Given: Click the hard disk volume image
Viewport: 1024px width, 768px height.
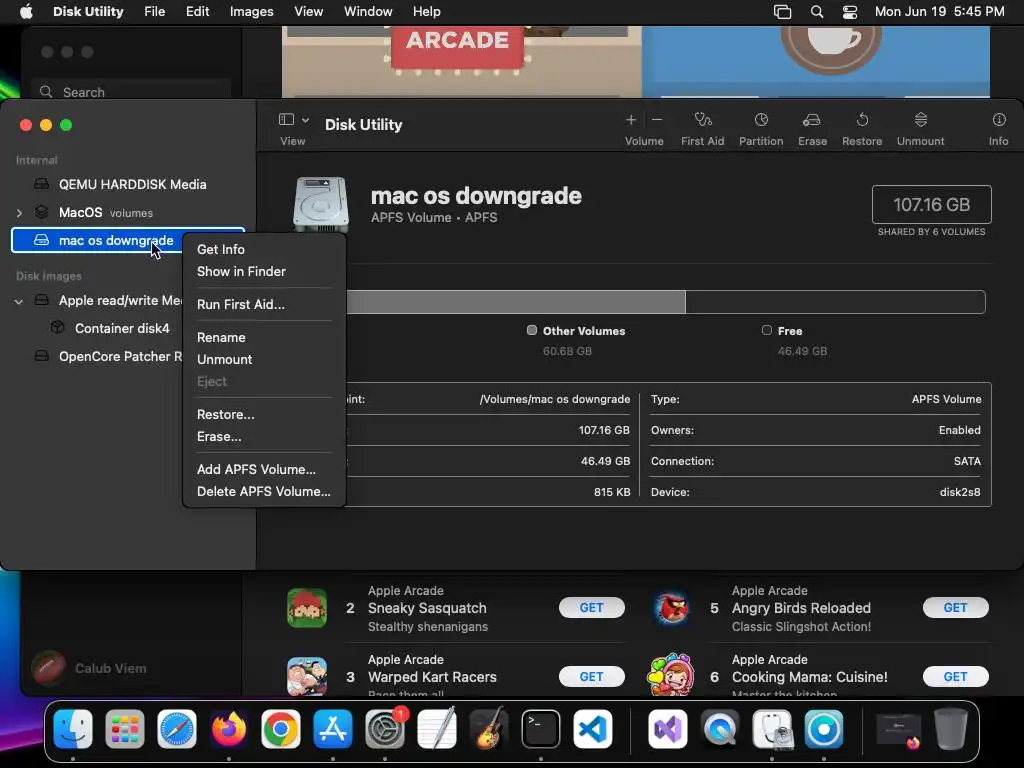Looking at the screenshot, I should (x=321, y=204).
